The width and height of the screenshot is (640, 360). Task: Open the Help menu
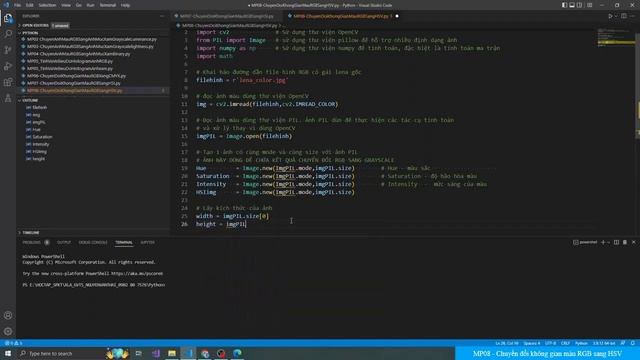(125, 5)
